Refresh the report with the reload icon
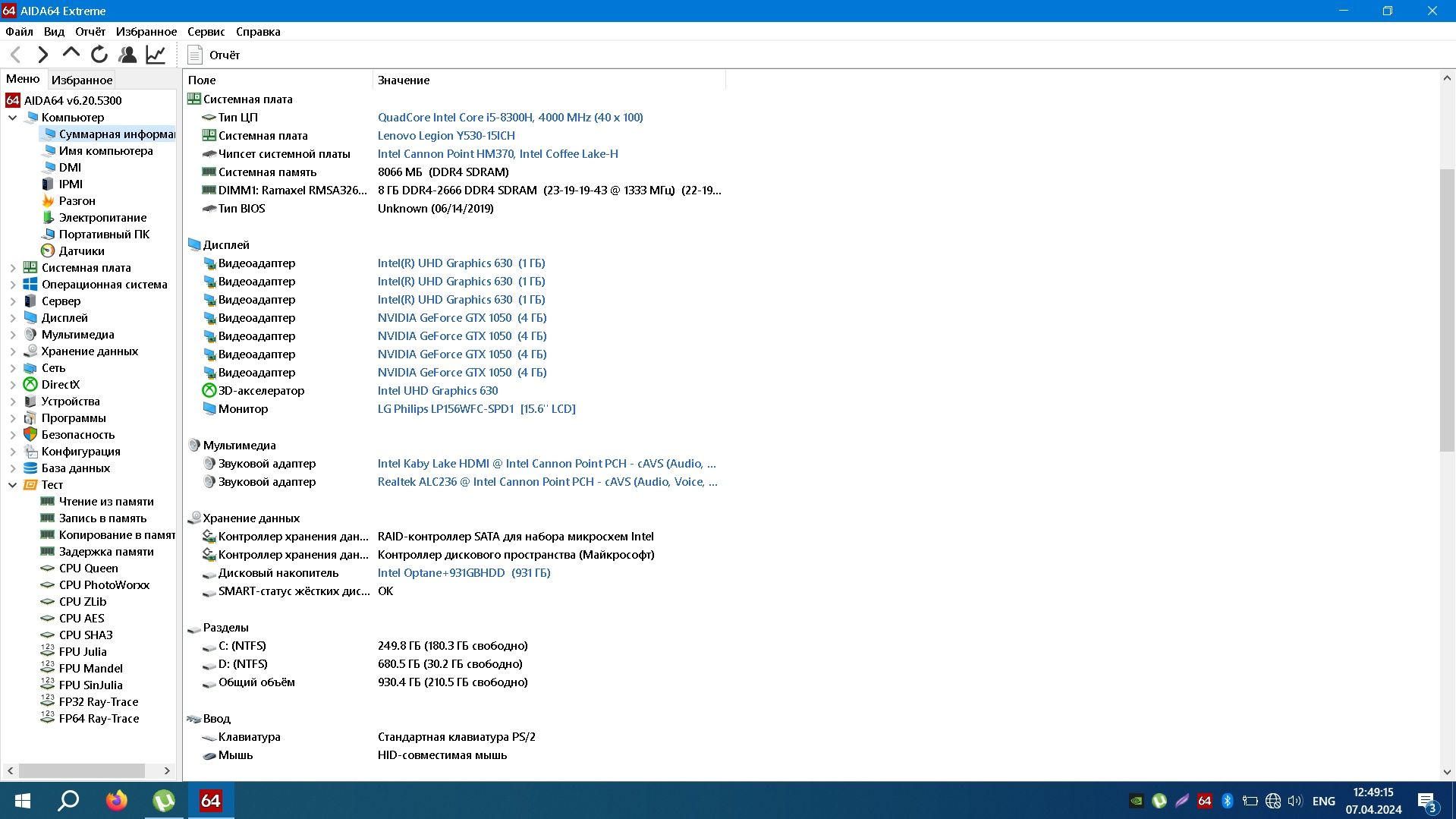 [99, 55]
